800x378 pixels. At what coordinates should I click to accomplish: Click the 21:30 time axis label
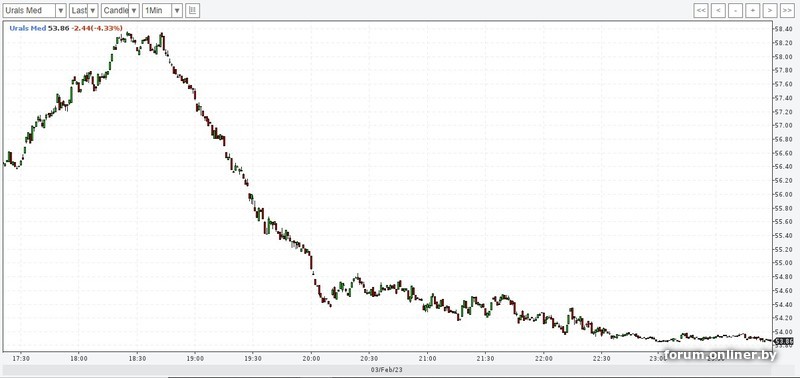click(x=485, y=358)
